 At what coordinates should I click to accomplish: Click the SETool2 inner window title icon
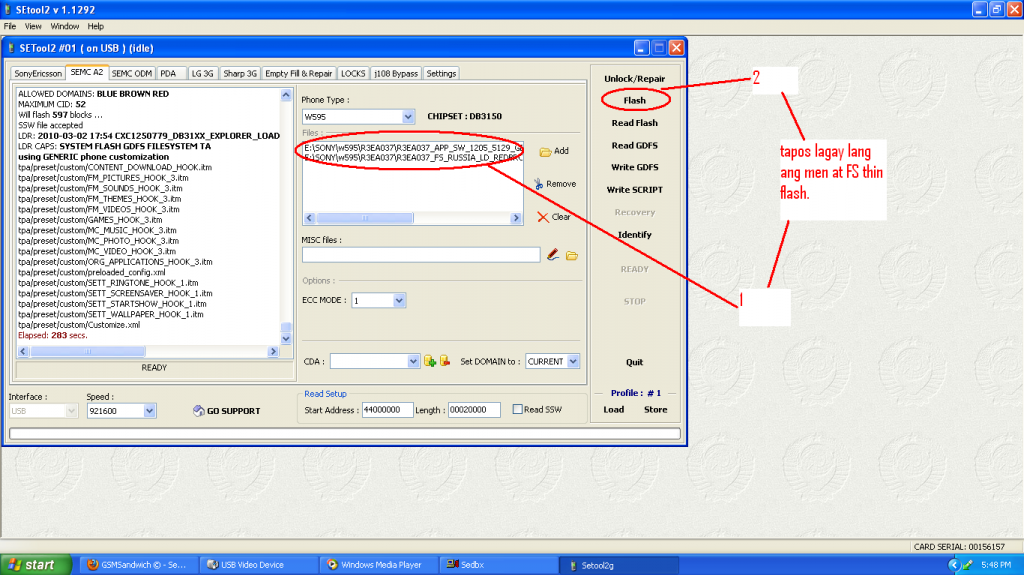[x=11, y=48]
